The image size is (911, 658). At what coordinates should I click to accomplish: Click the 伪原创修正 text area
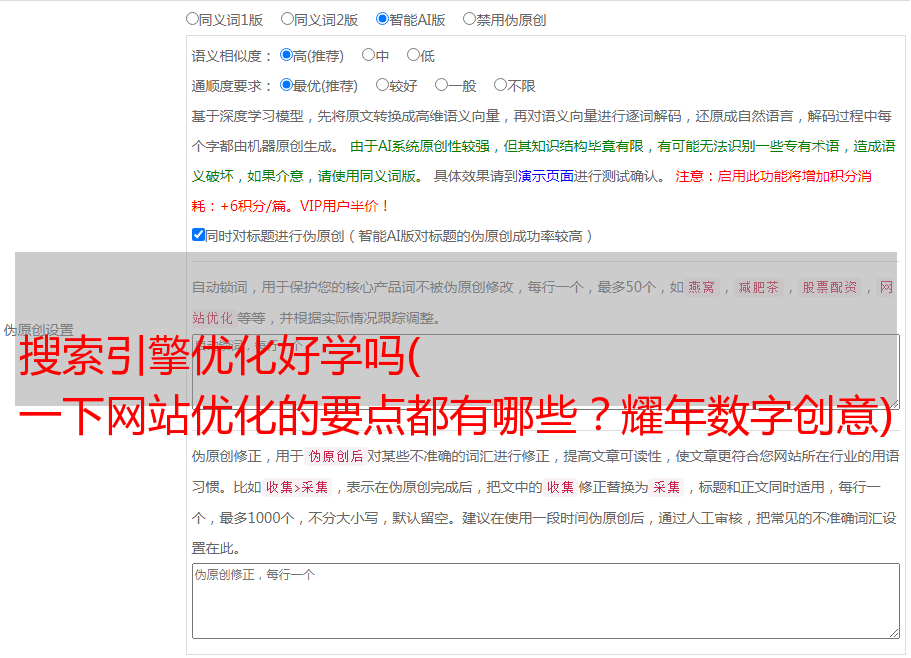[546, 601]
